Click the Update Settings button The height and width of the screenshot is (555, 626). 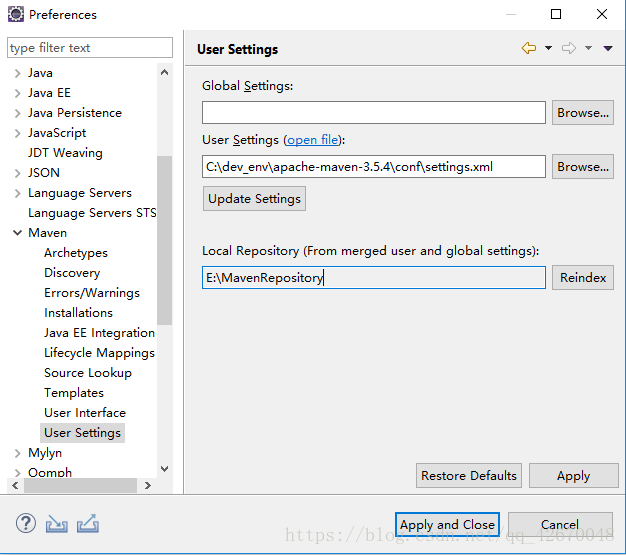254,198
